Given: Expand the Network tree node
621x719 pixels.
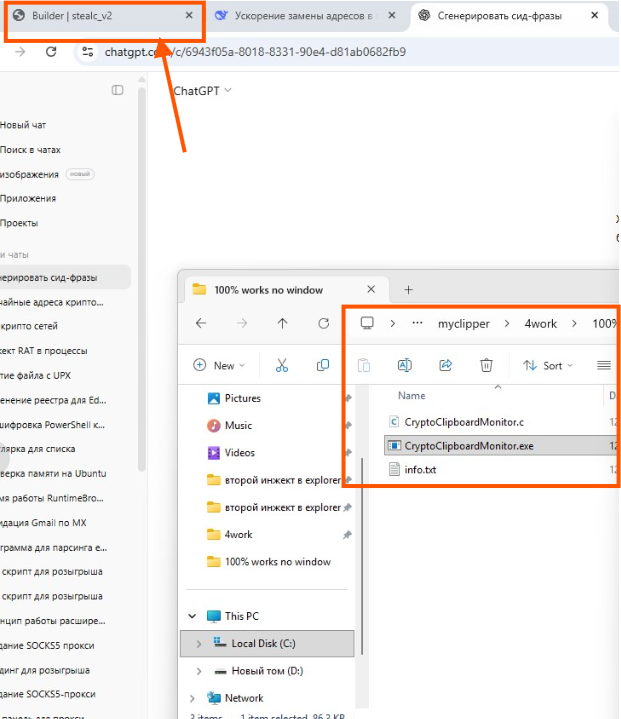Looking at the screenshot, I should [192, 698].
